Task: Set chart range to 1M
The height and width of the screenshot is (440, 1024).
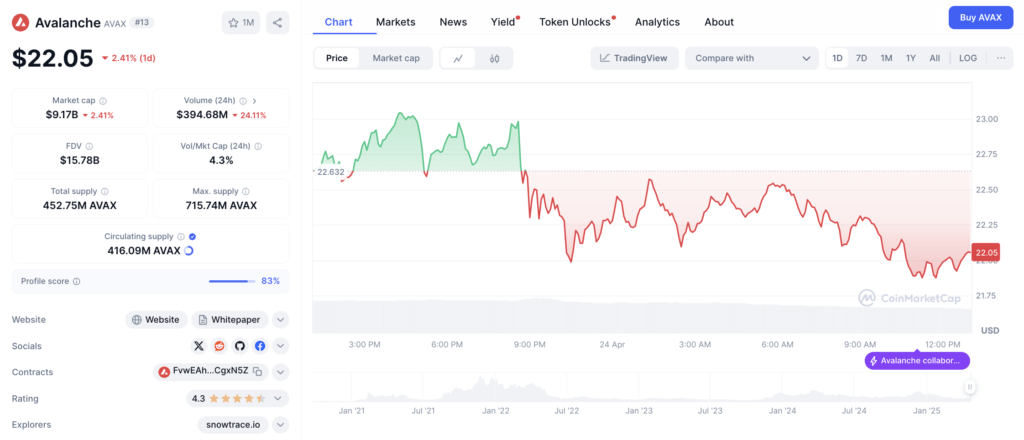Action: pyautogui.click(x=886, y=58)
